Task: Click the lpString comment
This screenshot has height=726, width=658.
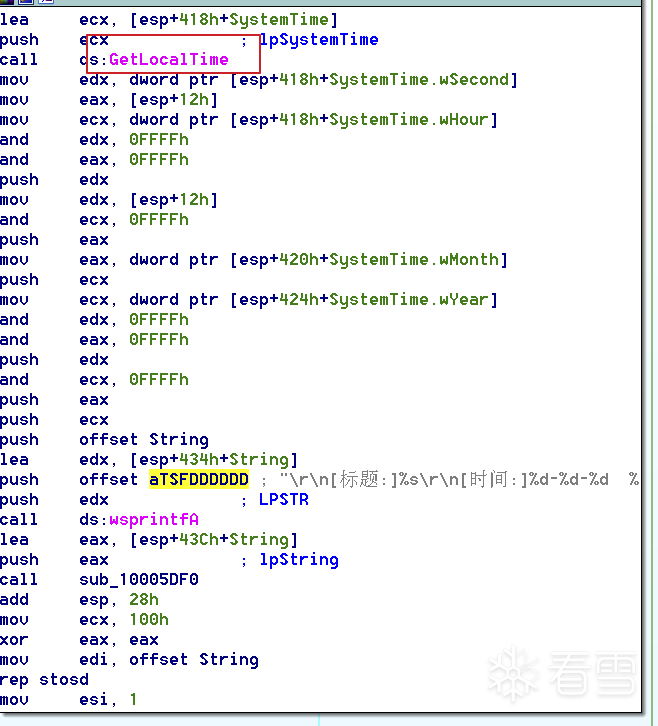Action: (x=299, y=560)
